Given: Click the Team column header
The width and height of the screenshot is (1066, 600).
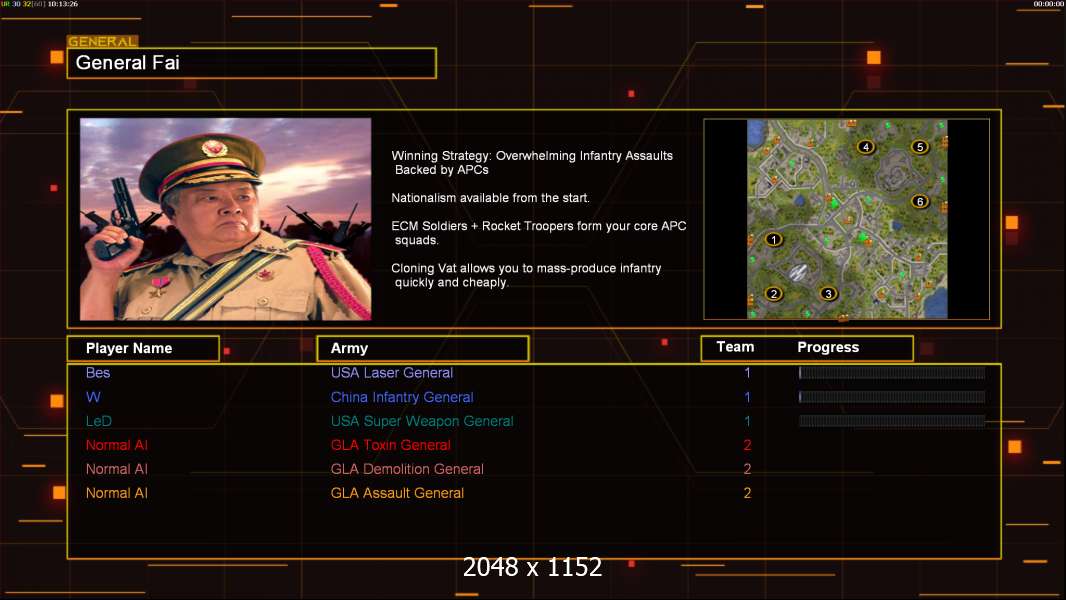Looking at the screenshot, I should pos(735,347).
